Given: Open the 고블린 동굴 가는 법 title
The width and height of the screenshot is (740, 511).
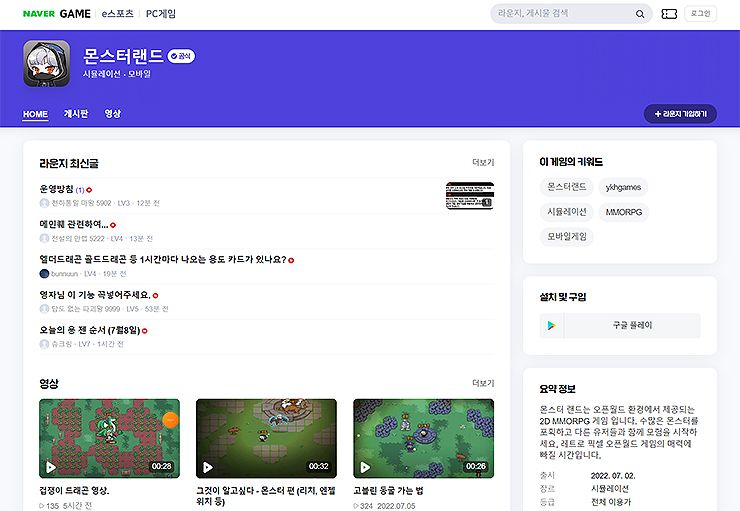Looking at the screenshot, I should 388,491.
